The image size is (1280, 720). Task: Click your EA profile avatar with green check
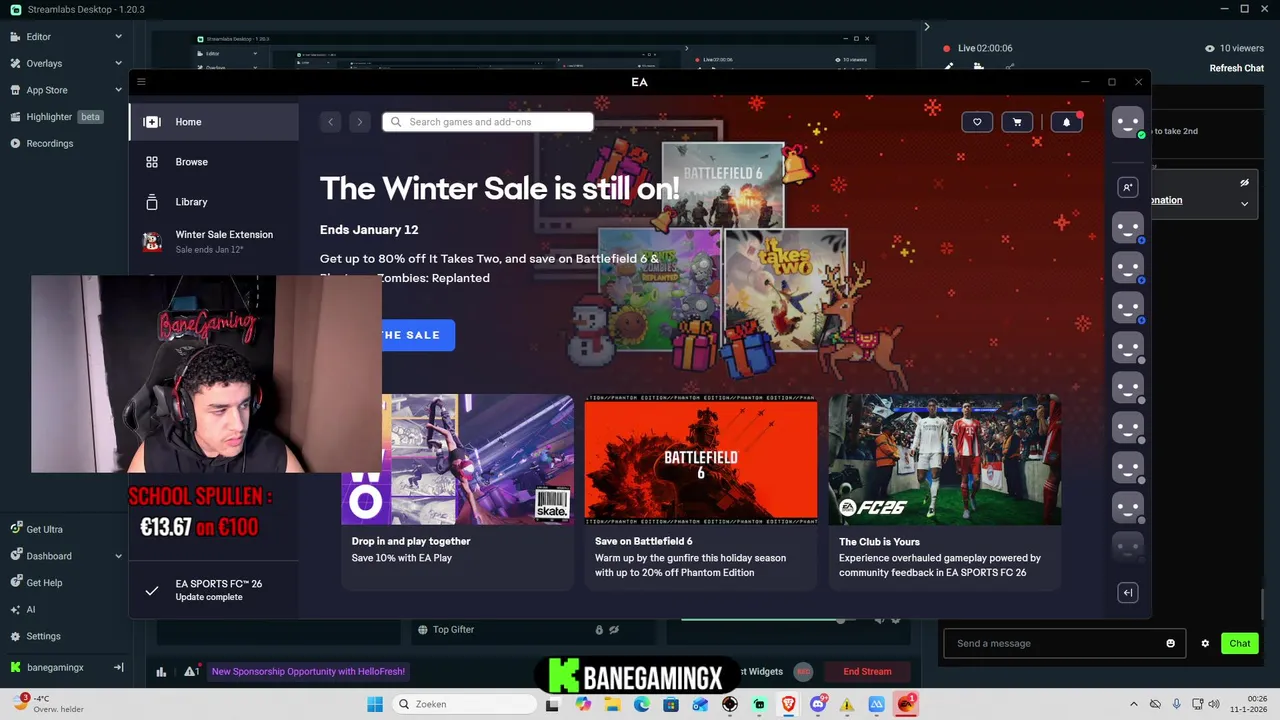1128,122
